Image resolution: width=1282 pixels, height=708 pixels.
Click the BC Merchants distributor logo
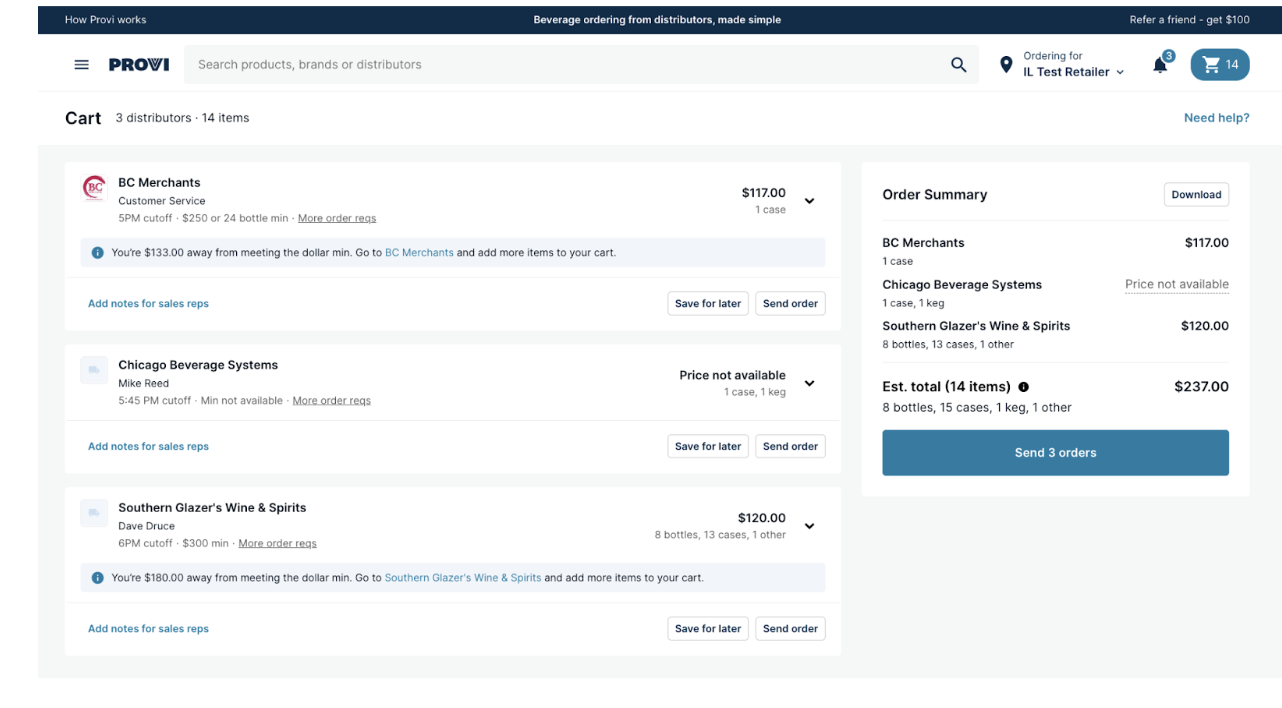94,187
